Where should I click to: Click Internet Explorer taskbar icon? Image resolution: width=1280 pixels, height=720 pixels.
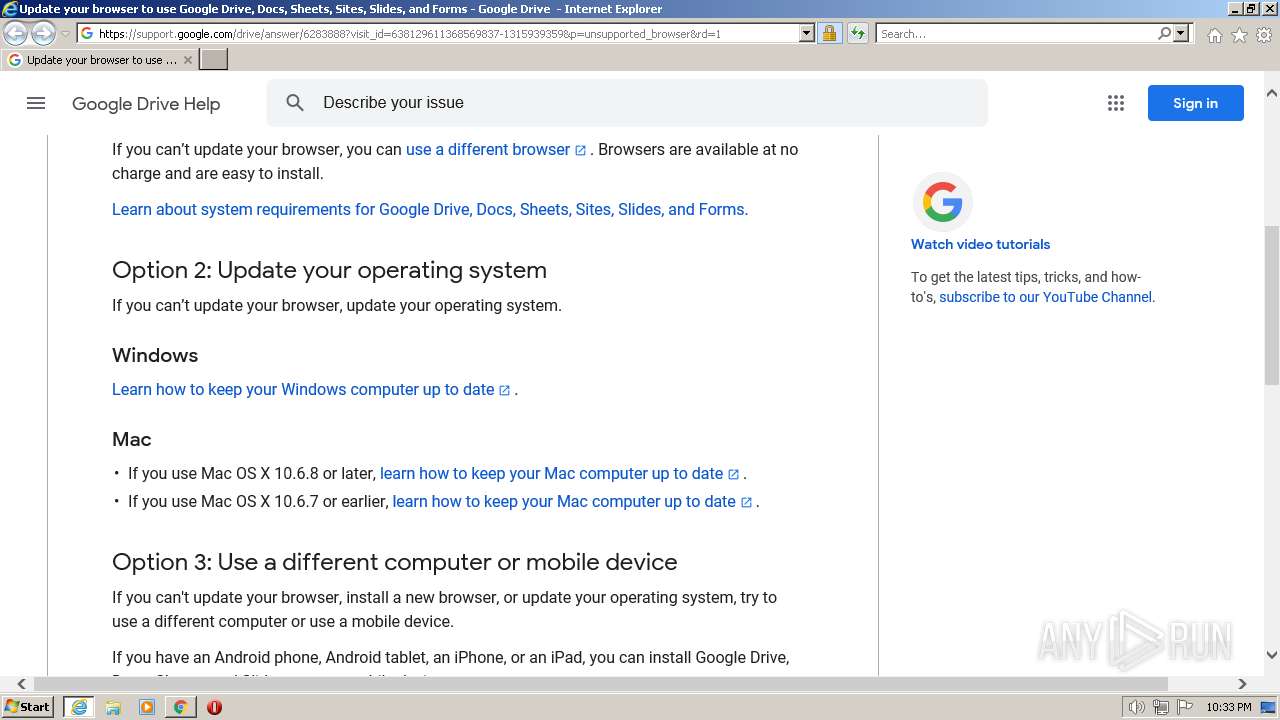(x=79, y=707)
